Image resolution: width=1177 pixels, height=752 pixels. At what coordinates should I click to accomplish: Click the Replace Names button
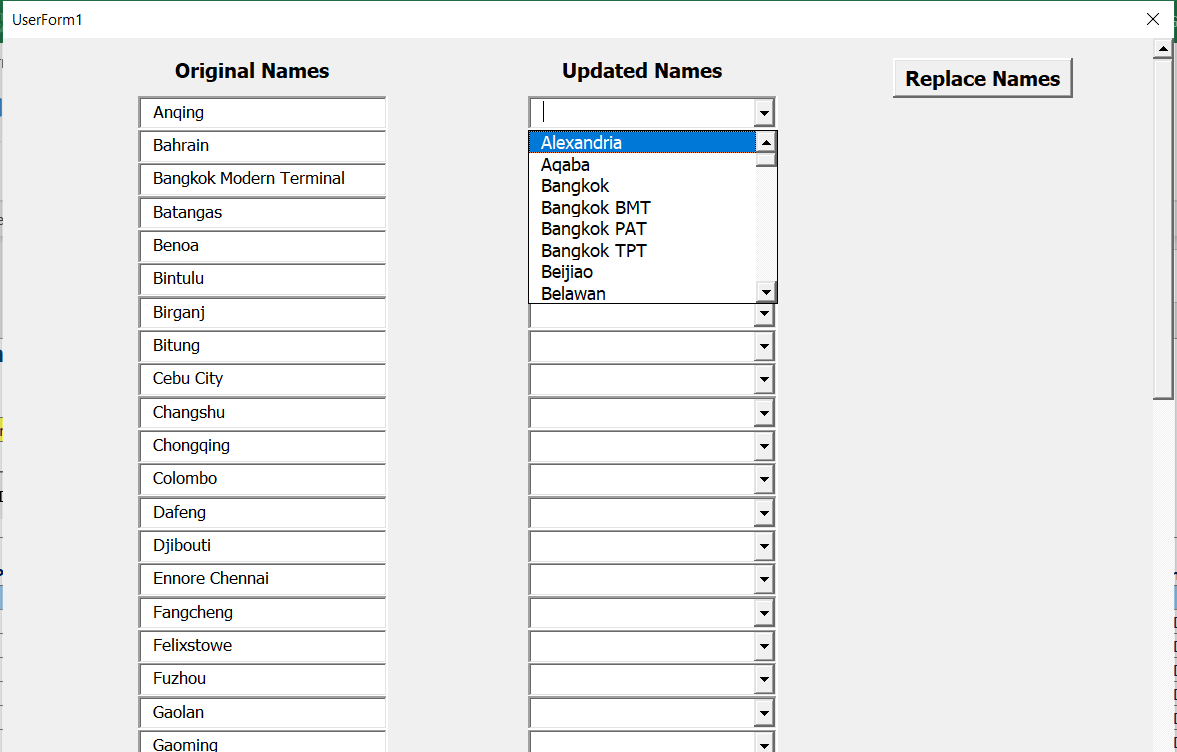coord(982,78)
